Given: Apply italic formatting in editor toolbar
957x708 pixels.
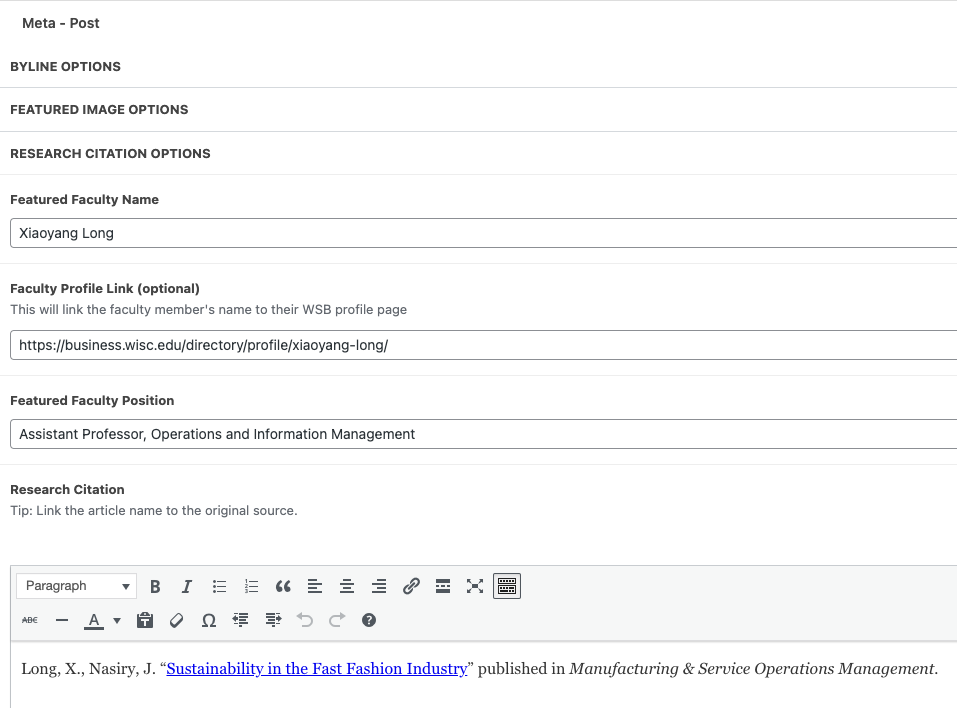Looking at the screenshot, I should [186, 587].
